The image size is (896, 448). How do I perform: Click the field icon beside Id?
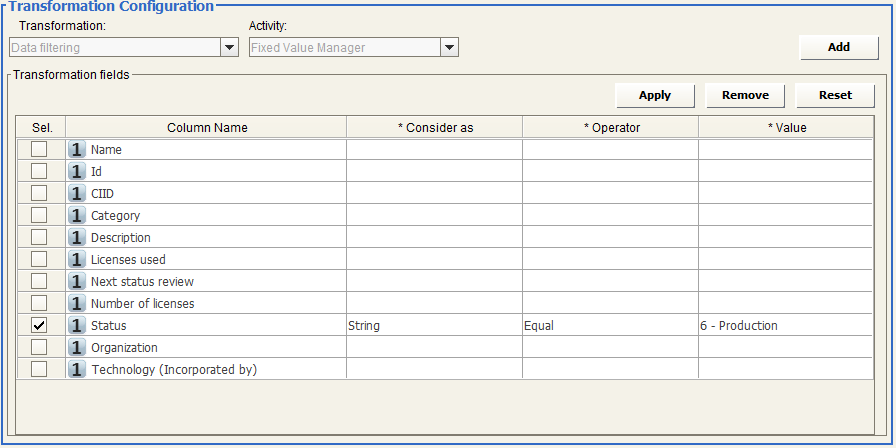click(77, 172)
